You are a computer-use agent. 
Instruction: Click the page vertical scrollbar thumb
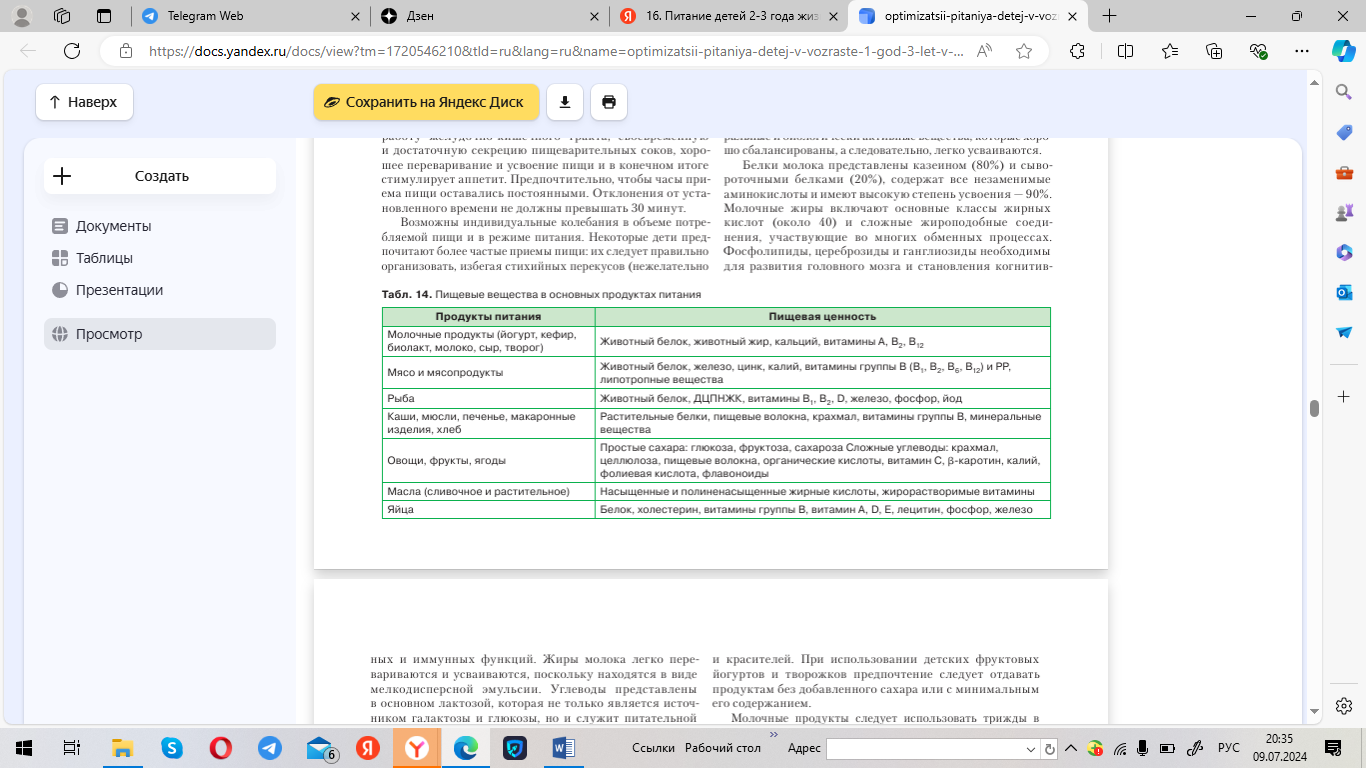(x=1314, y=408)
